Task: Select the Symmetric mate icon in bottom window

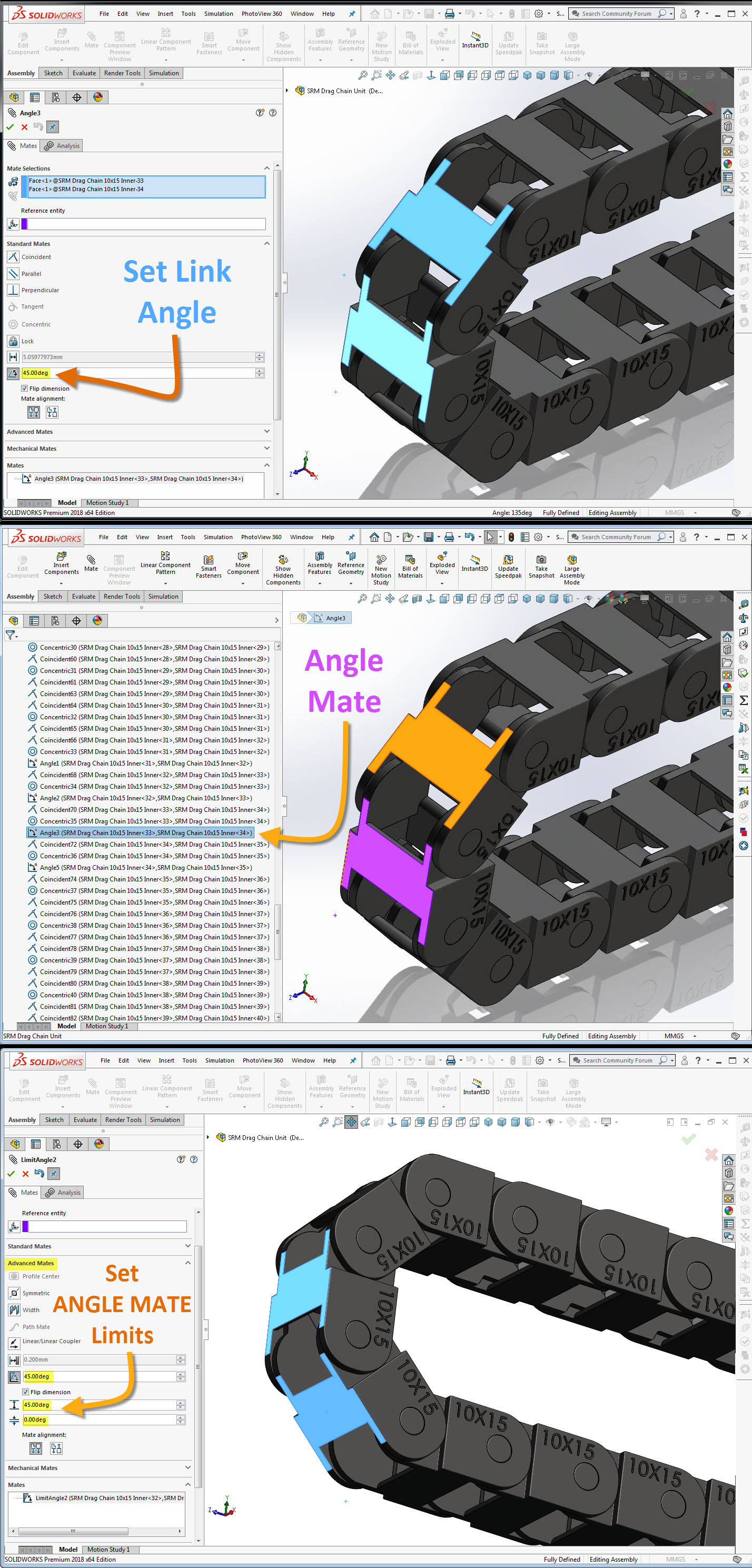Action: [x=15, y=1294]
